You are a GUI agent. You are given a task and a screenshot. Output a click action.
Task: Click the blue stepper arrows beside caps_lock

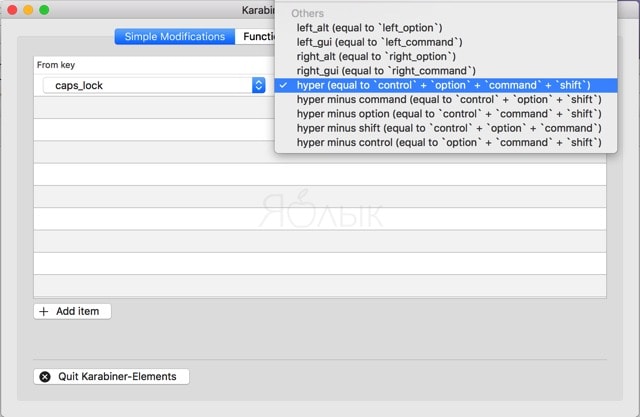point(258,85)
